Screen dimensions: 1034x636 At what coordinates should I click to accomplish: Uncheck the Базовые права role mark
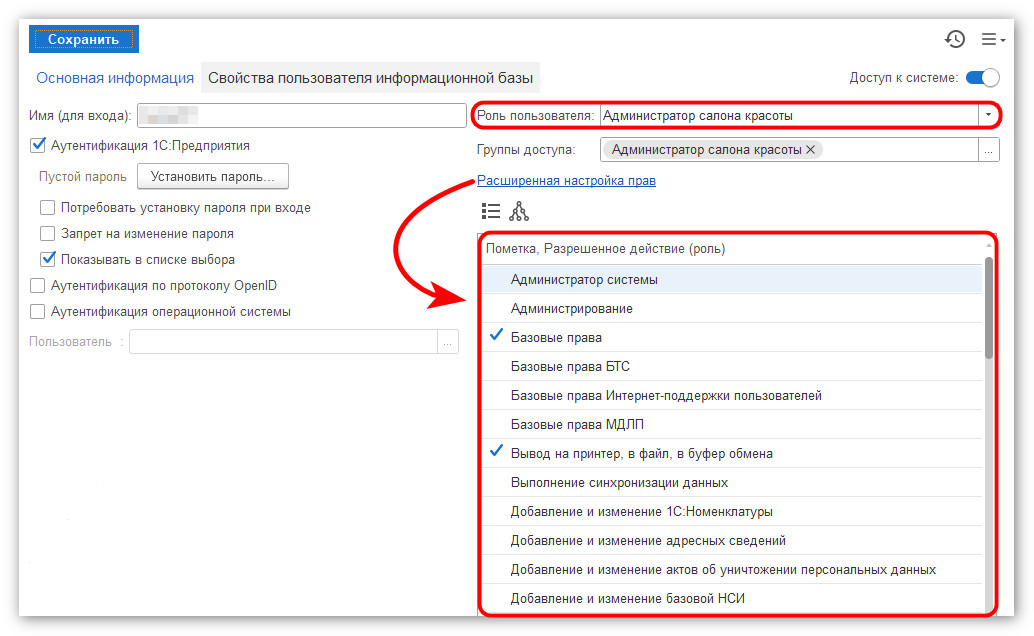pos(496,336)
